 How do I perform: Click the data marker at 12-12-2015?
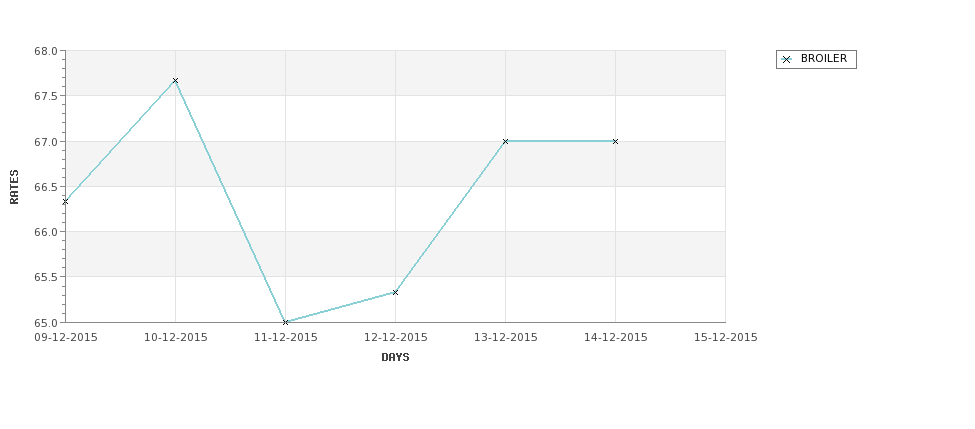tap(395, 292)
